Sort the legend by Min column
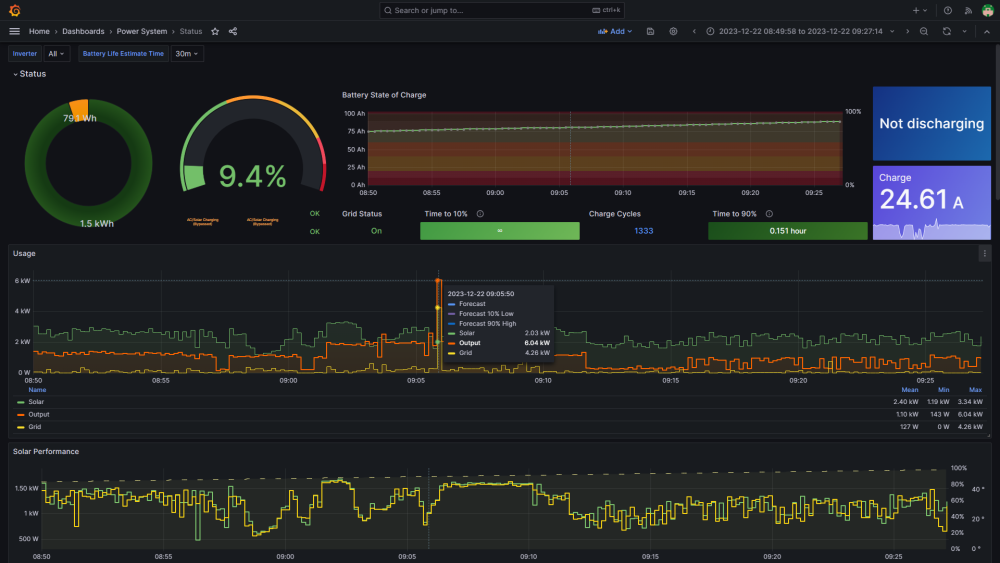The width and height of the screenshot is (1000, 563). pyautogui.click(x=943, y=390)
